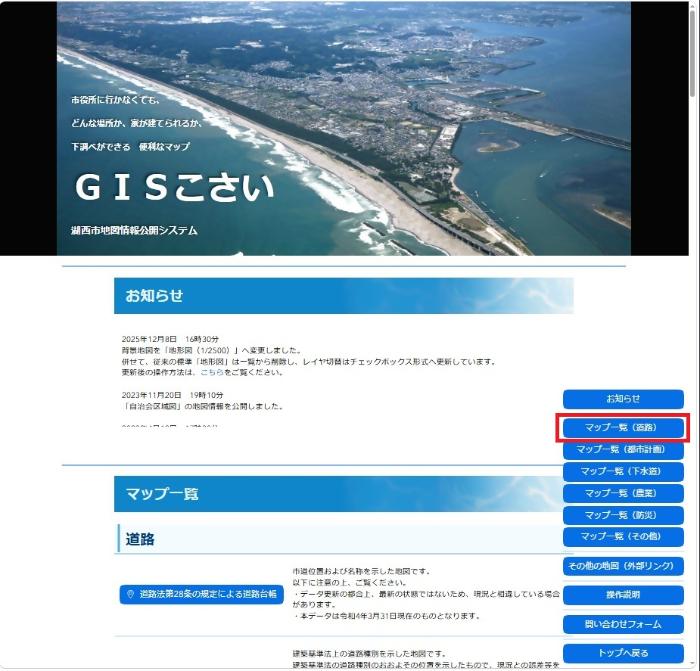Image resolution: width=700 pixels, height=671 pixels.
Task: Select the 2025年12月8日 notice date
Action: (x=170, y=339)
